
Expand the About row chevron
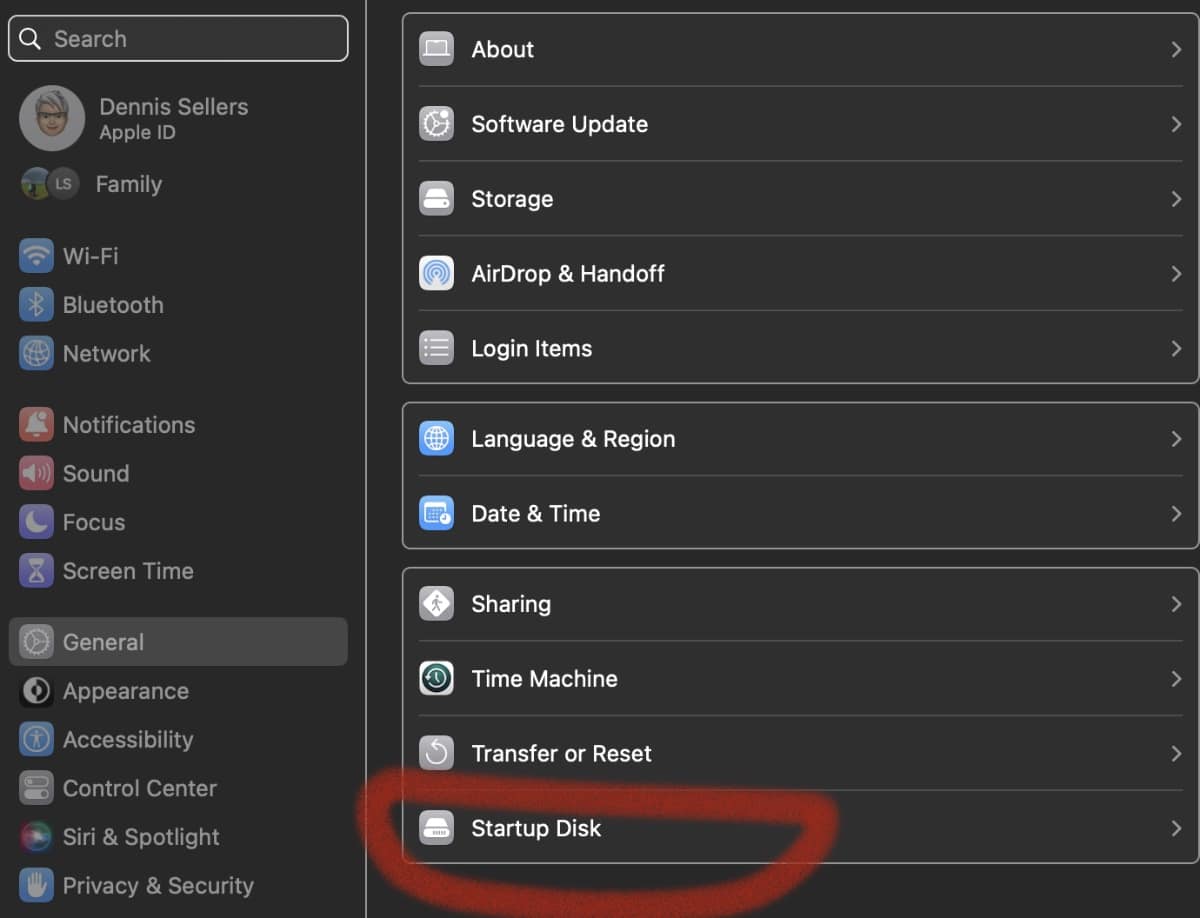coord(1176,49)
